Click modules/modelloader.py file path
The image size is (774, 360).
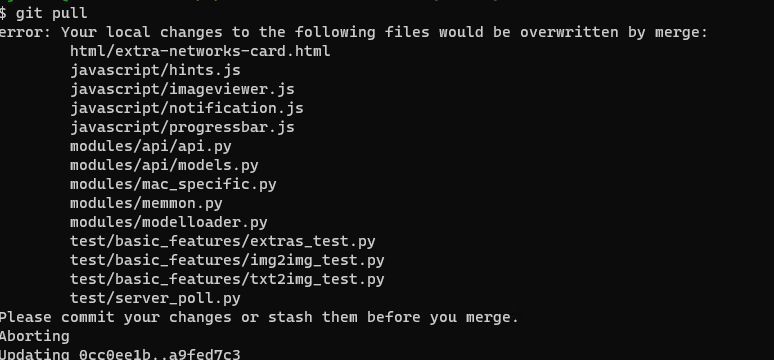coord(168,223)
